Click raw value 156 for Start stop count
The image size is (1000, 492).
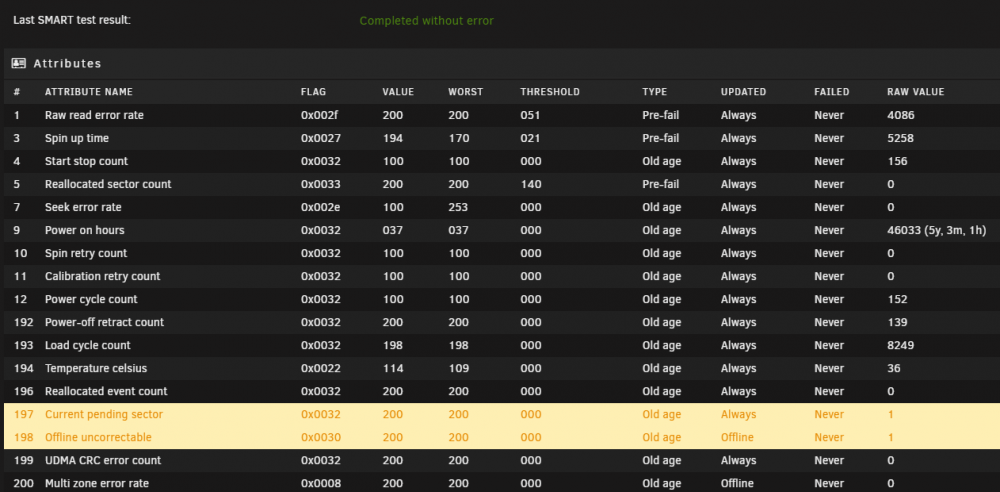pos(897,161)
